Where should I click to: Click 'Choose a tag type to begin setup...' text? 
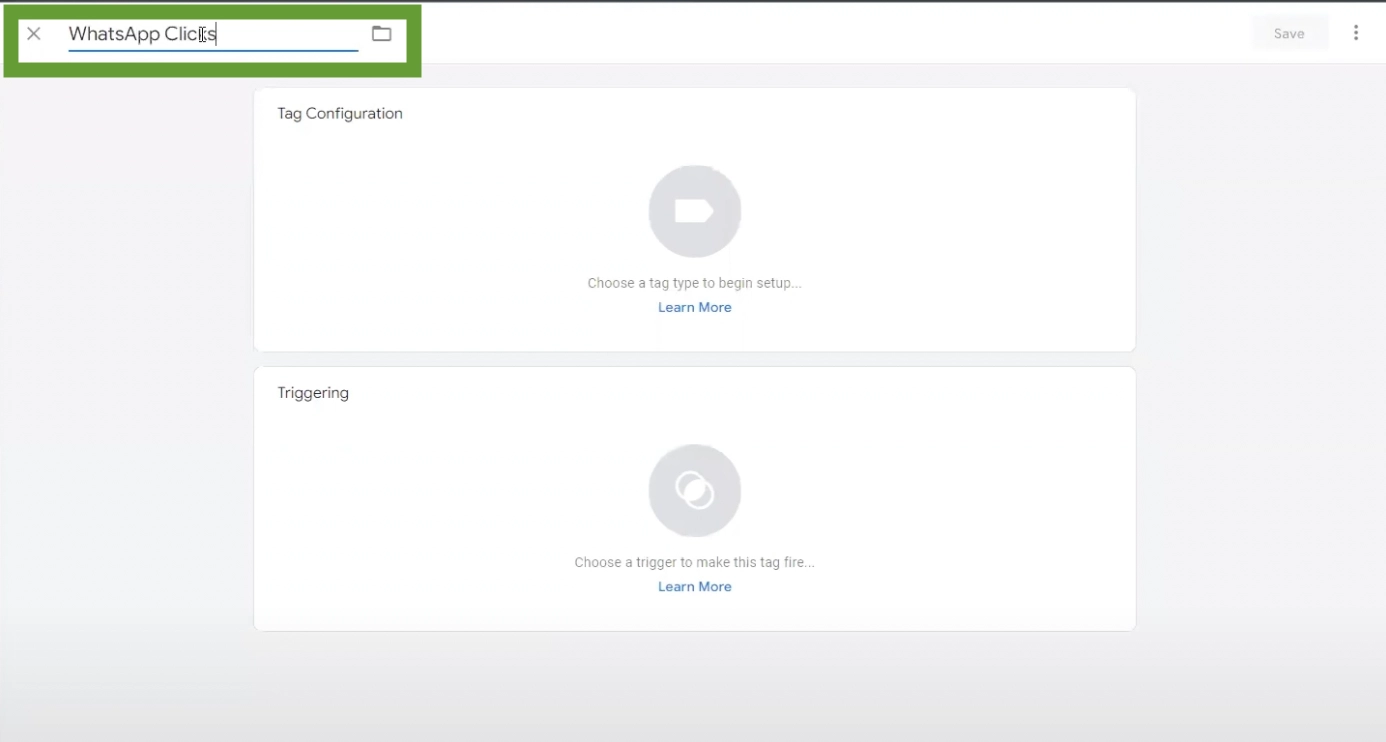click(695, 283)
